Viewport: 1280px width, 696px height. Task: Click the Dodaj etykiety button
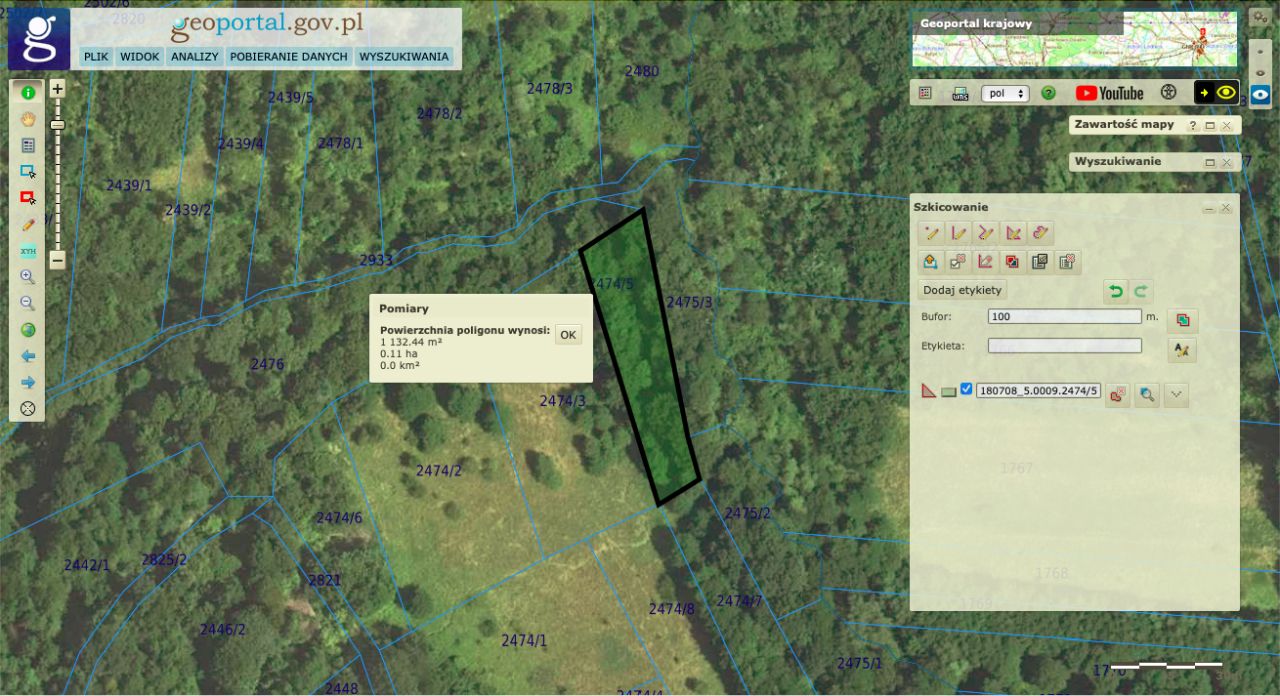(x=963, y=290)
